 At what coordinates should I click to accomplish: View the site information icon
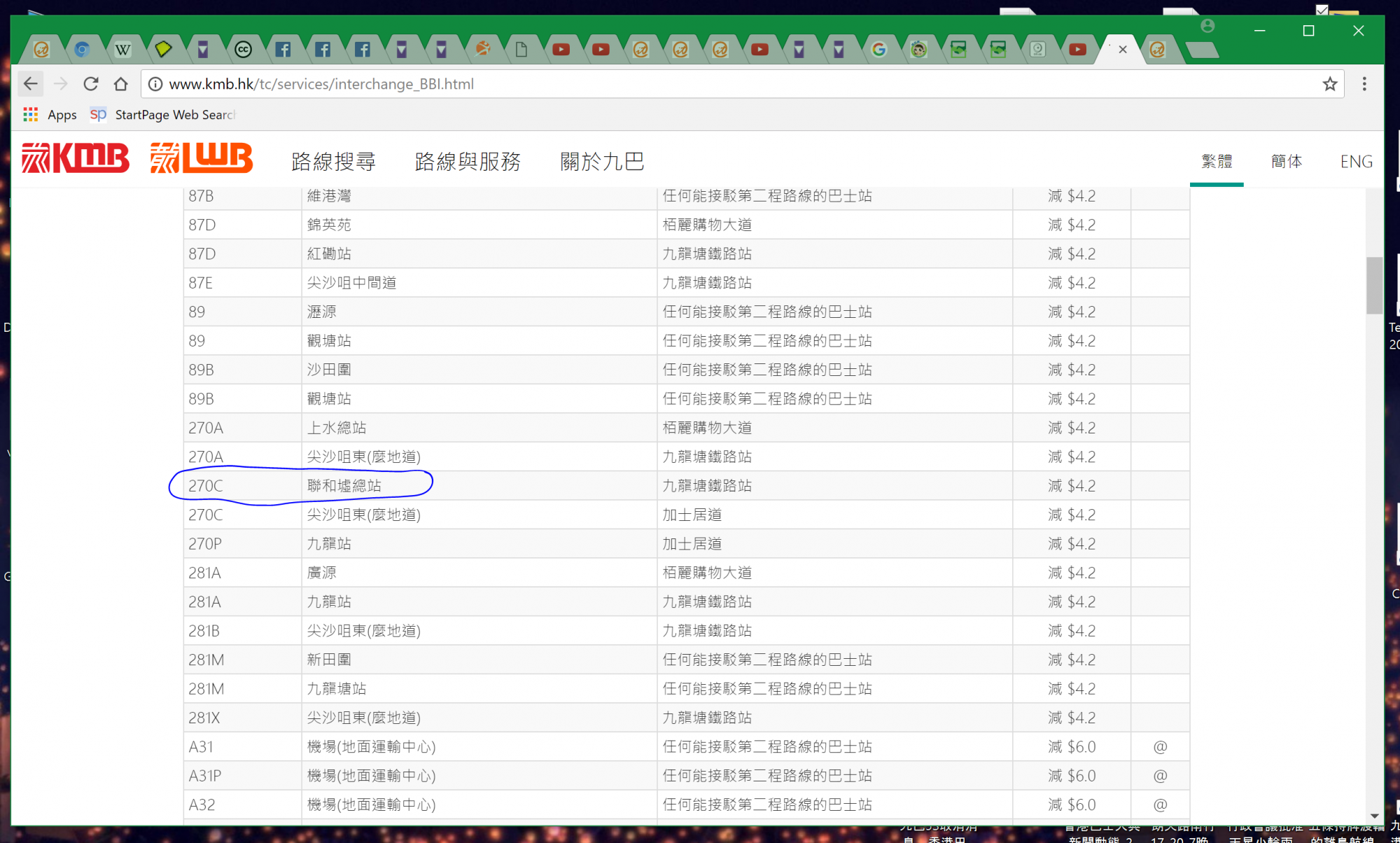pos(155,84)
